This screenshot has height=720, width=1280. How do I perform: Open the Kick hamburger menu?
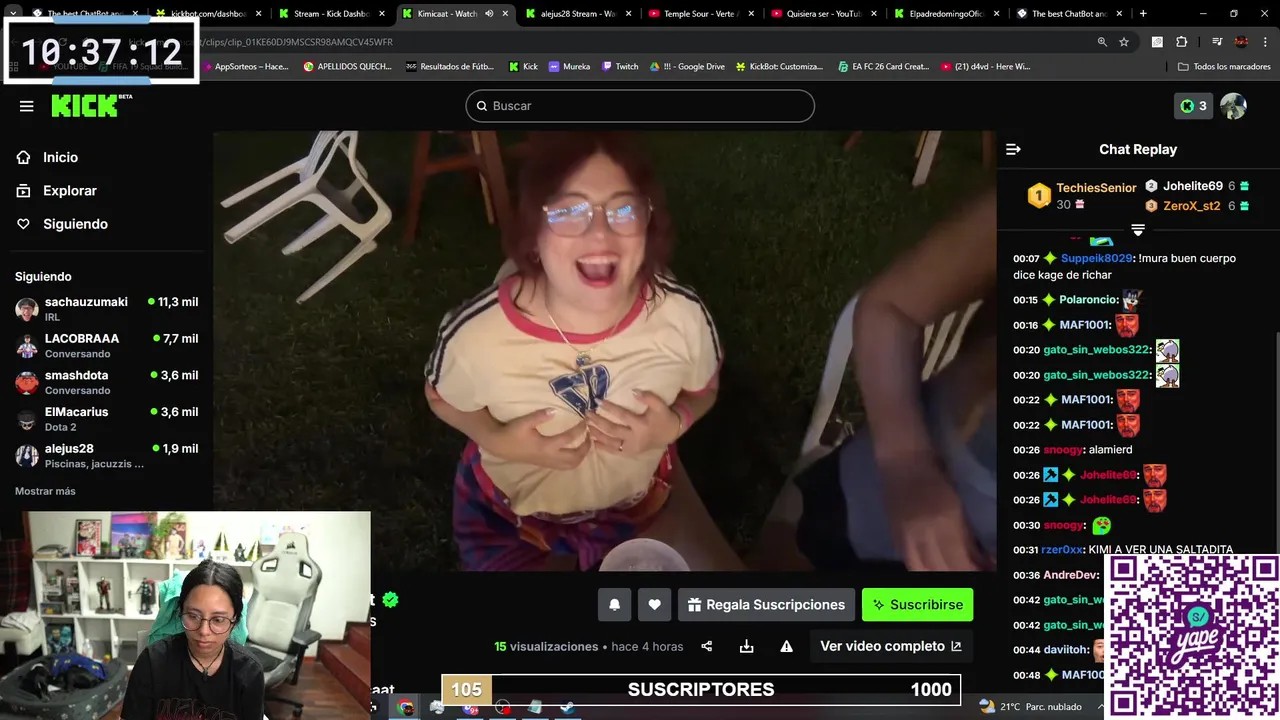[26, 106]
